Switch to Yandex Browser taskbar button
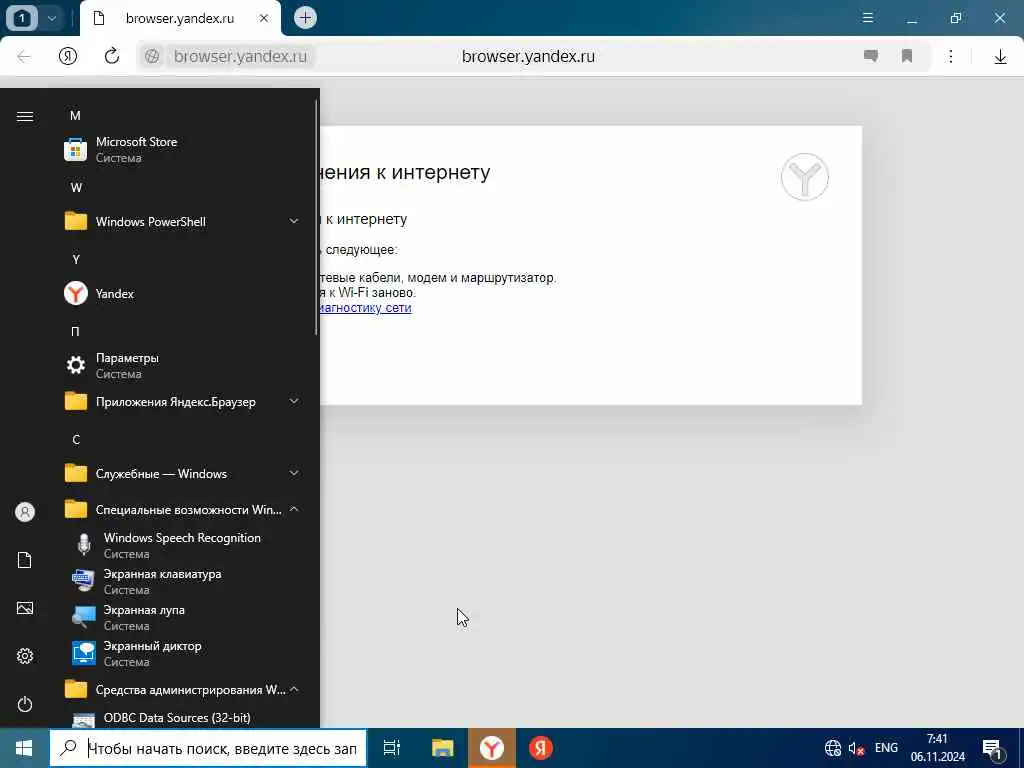This screenshot has width=1024, height=768. tap(492, 748)
